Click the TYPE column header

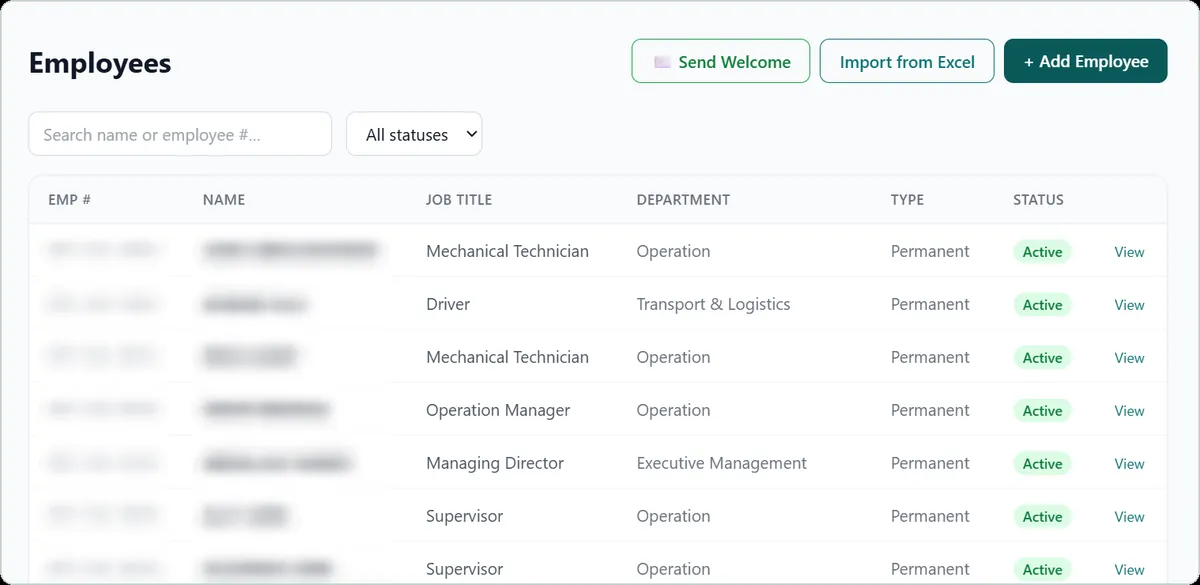tap(907, 199)
